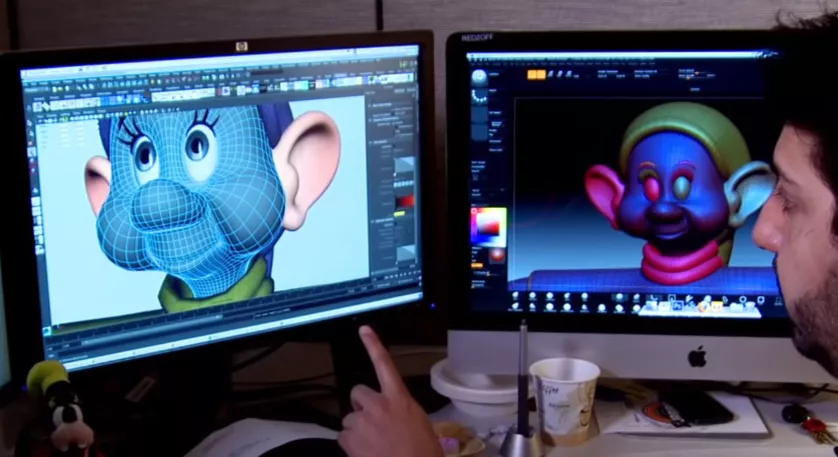Select the first shelf tab in Maya

39,98
